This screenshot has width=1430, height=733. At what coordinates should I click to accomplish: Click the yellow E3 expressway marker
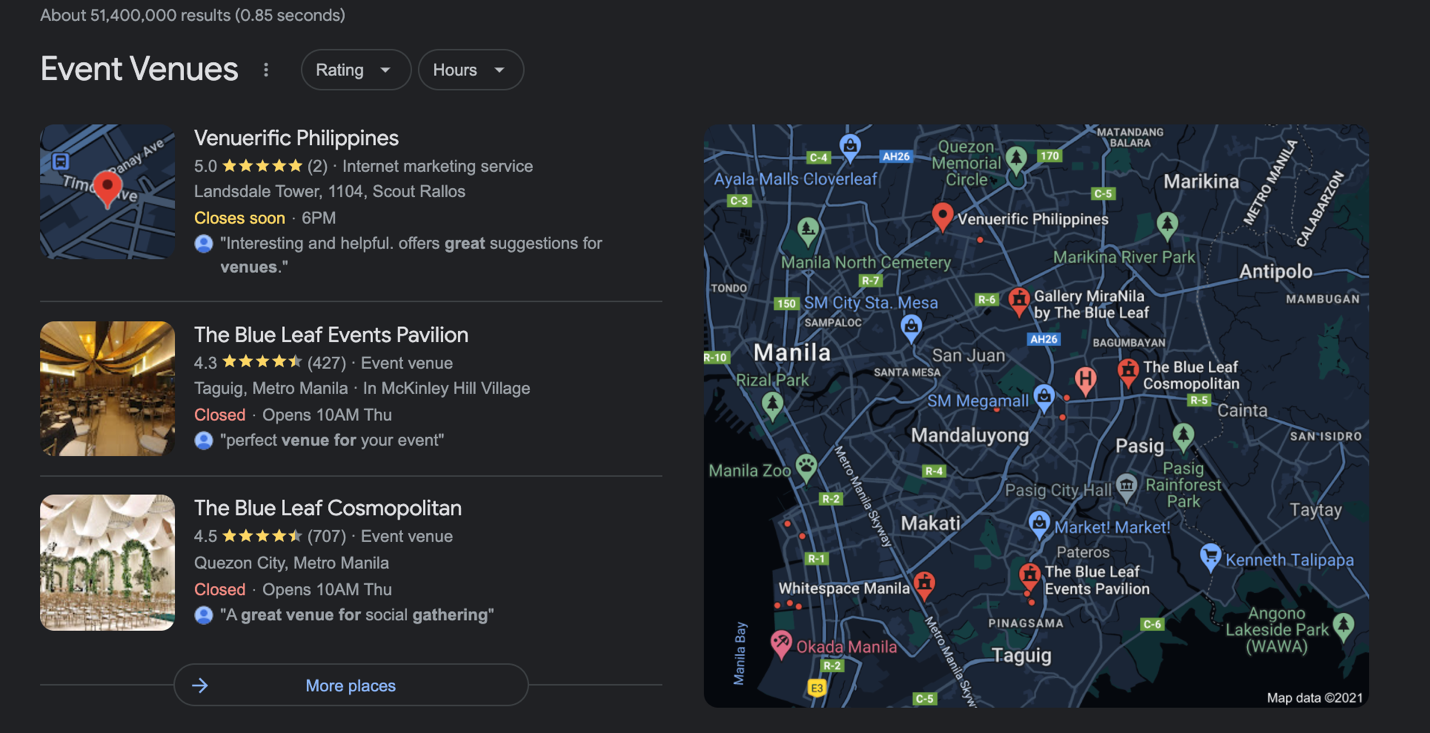[817, 688]
